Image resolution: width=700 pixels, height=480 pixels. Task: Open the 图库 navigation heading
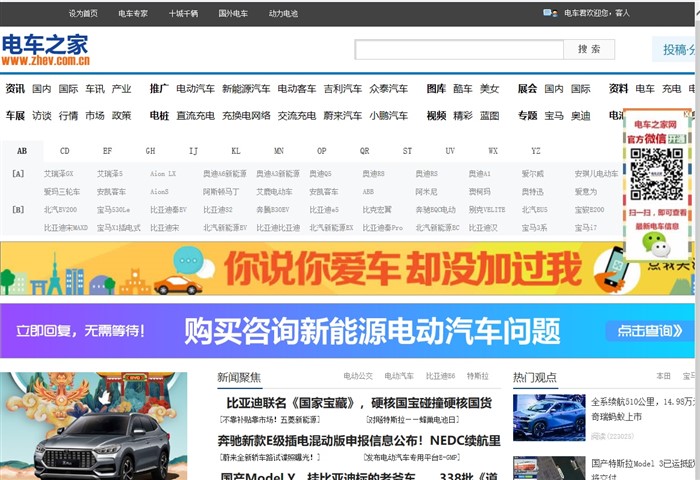(436, 89)
